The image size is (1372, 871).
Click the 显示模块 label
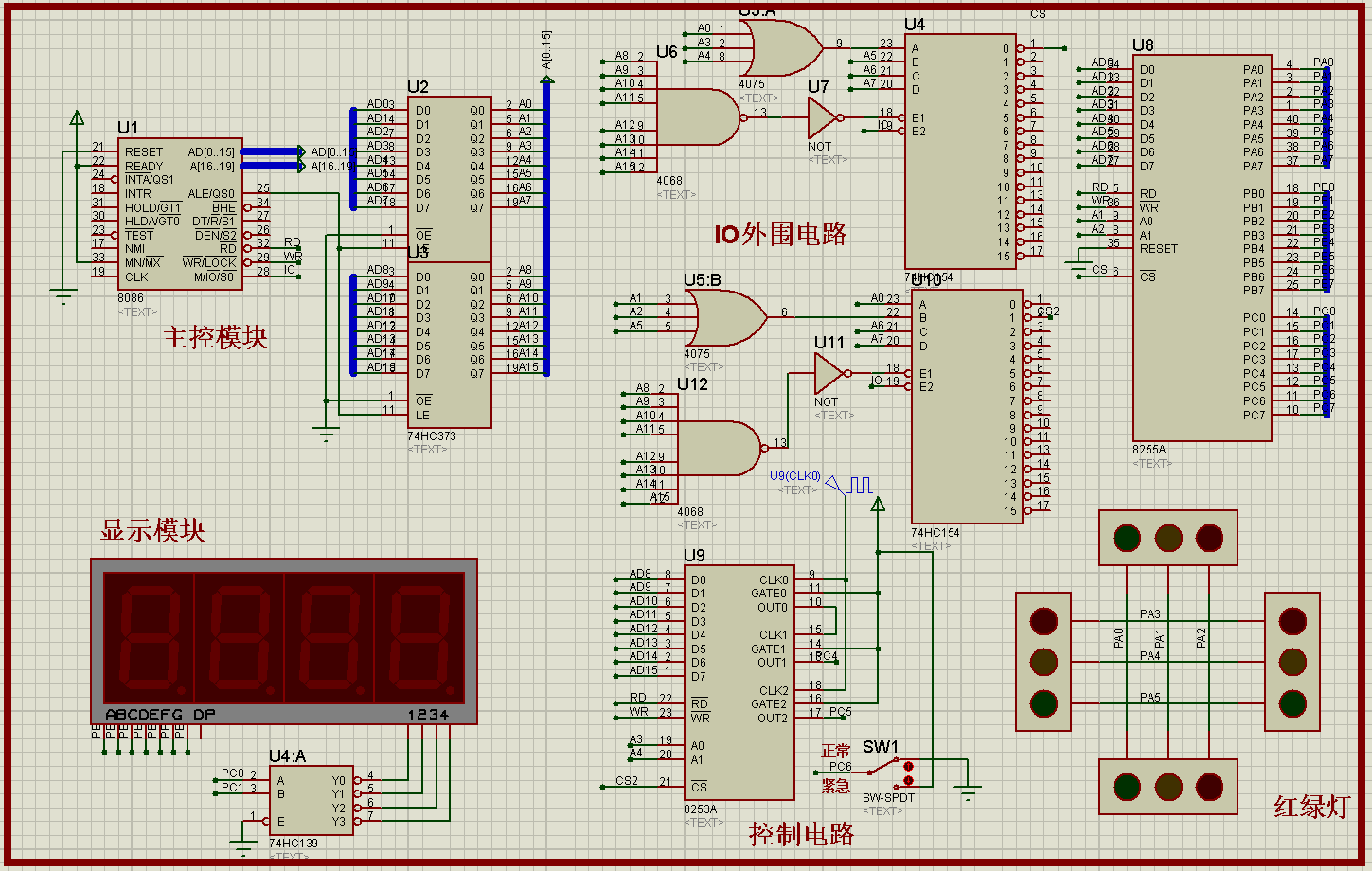coord(153,530)
